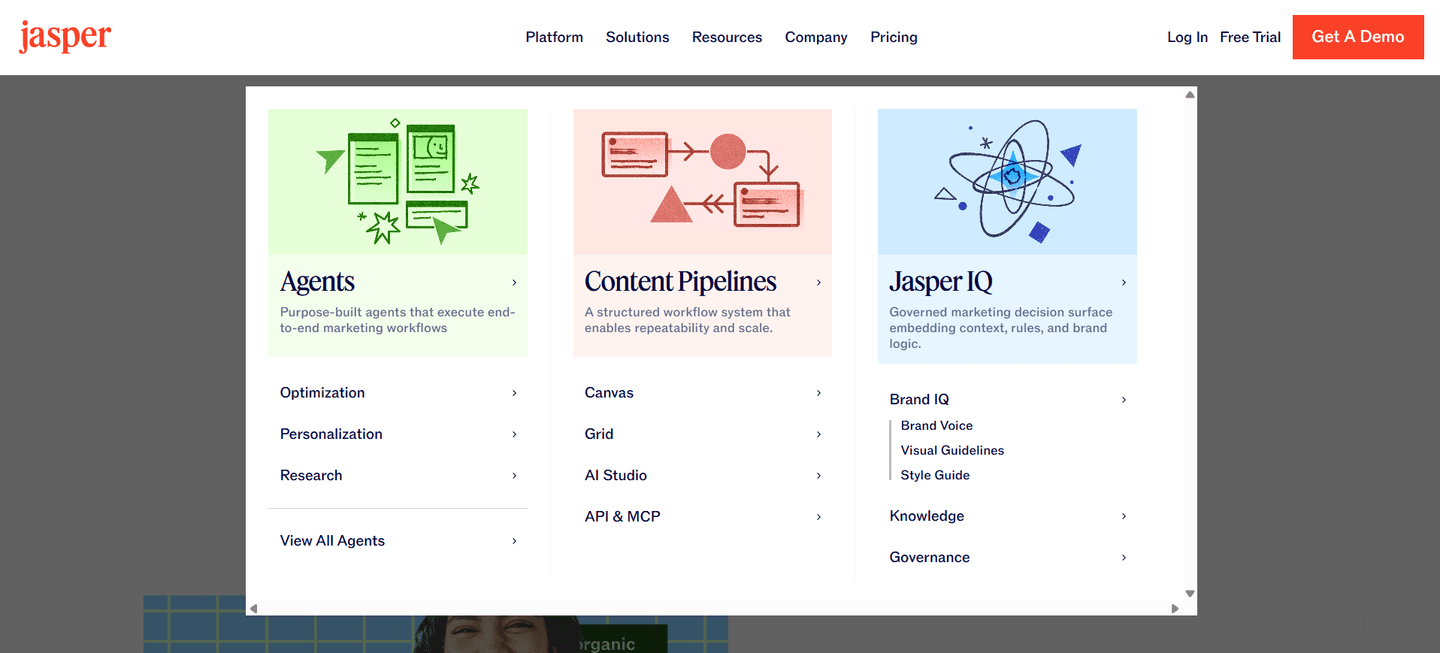Screen dimensions: 1440x653
Task: Open the Jasper IQ atom illustration
Action: [1007, 182]
